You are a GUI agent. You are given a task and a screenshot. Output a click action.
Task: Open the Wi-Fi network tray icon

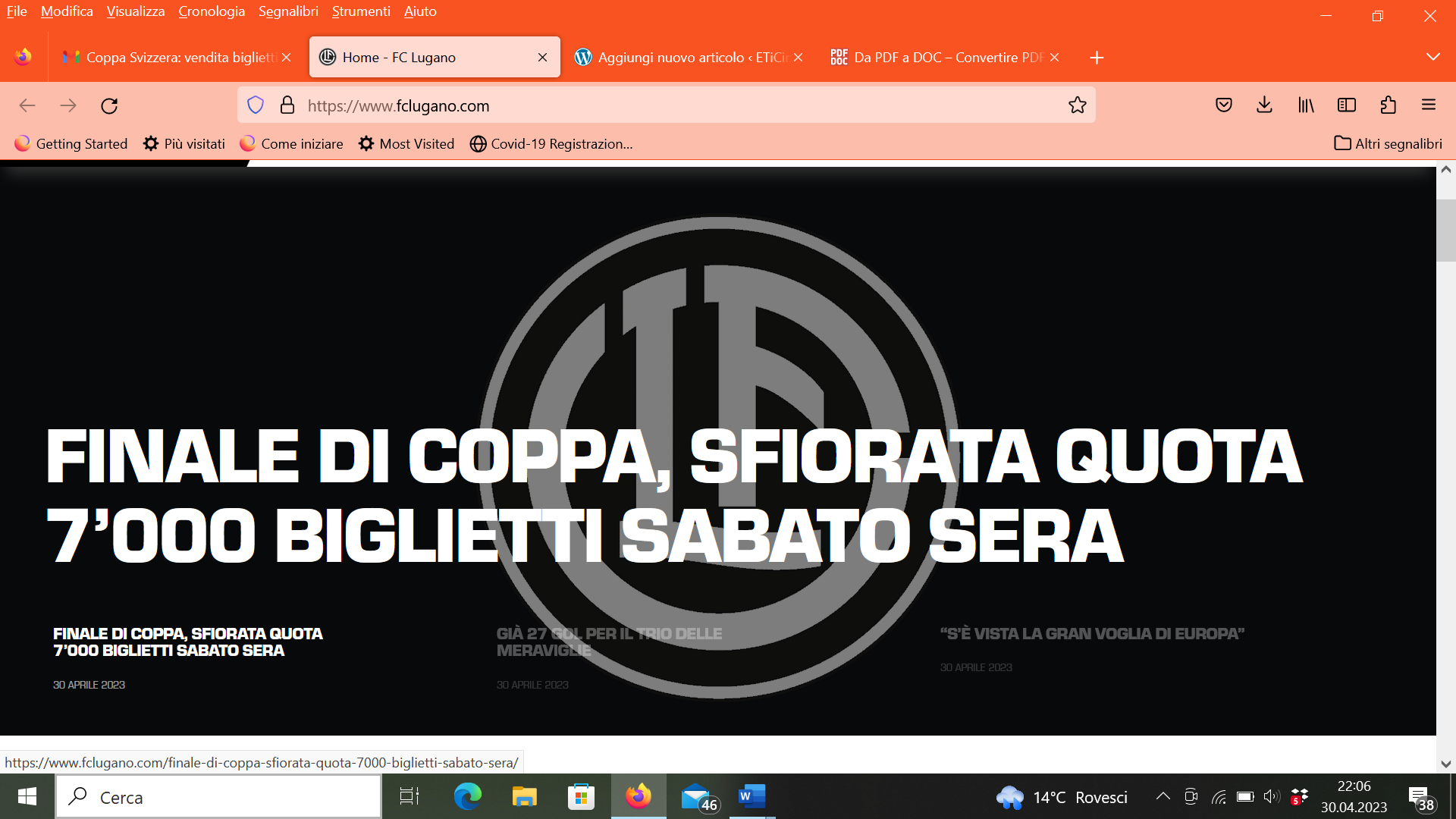tap(1219, 797)
